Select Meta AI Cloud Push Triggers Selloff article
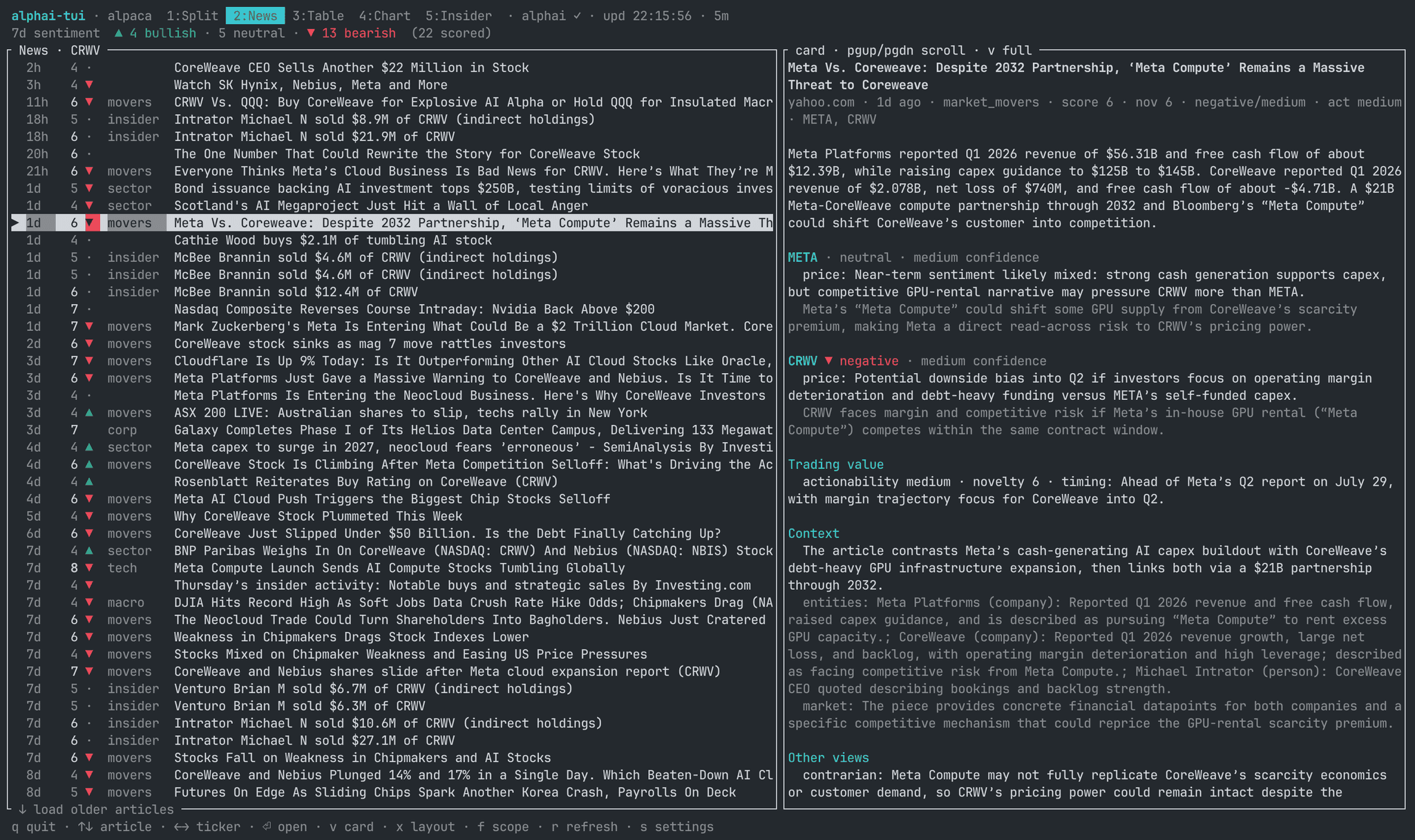The height and width of the screenshot is (840, 1415). click(392, 499)
